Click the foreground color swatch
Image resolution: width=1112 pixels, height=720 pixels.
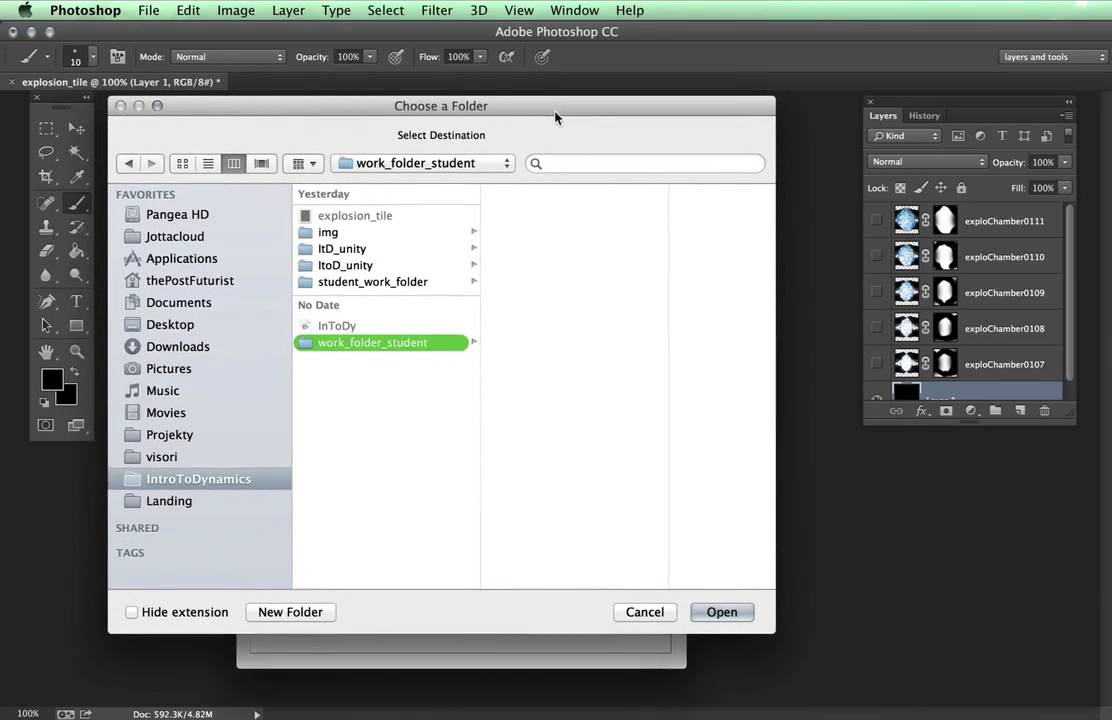pyautogui.click(x=51, y=379)
